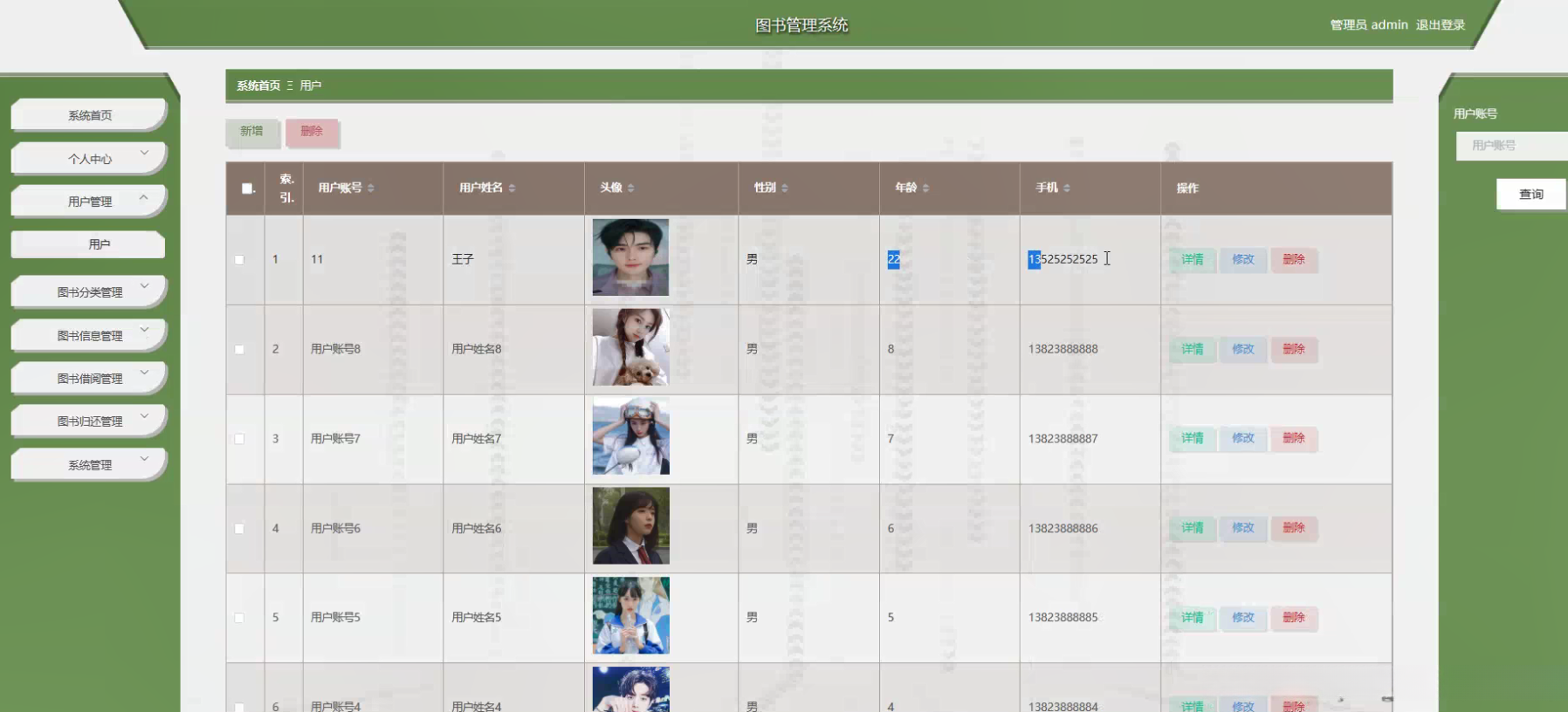The image size is (1568, 712).
Task: Click the account cell 用户账号8
Action: tap(336, 349)
